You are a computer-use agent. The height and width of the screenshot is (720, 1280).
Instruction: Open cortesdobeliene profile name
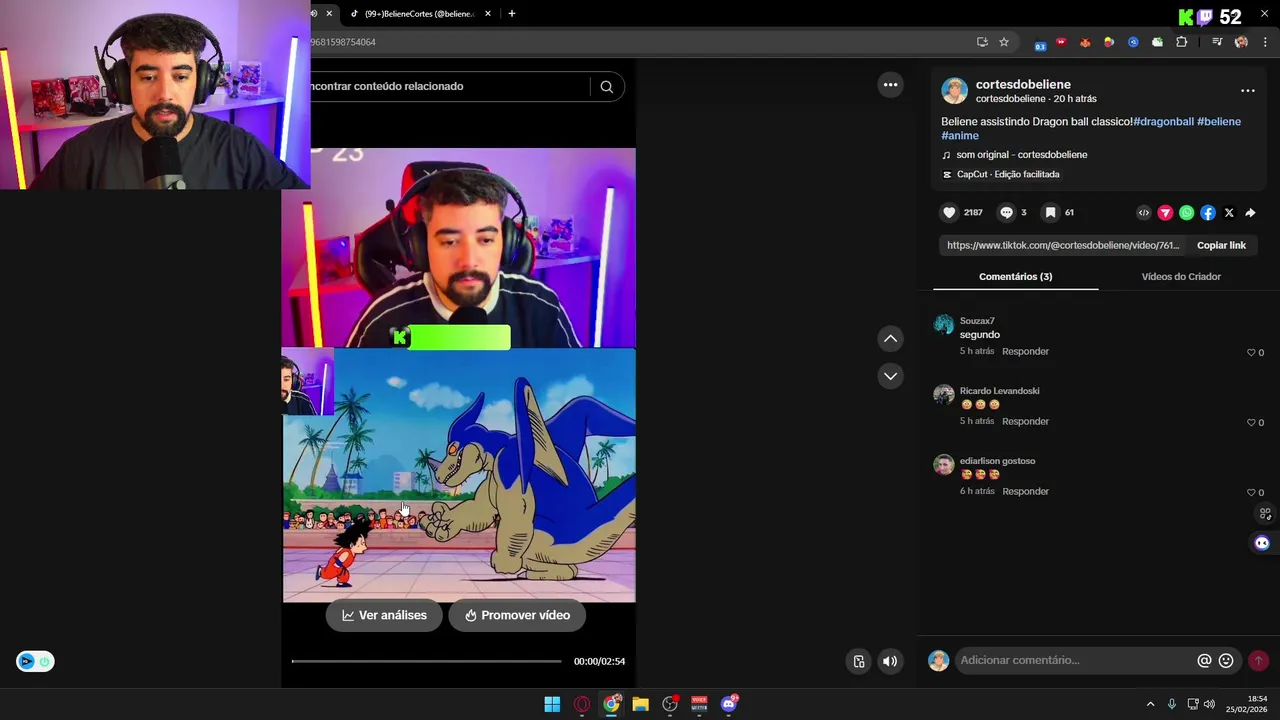[1023, 85]
